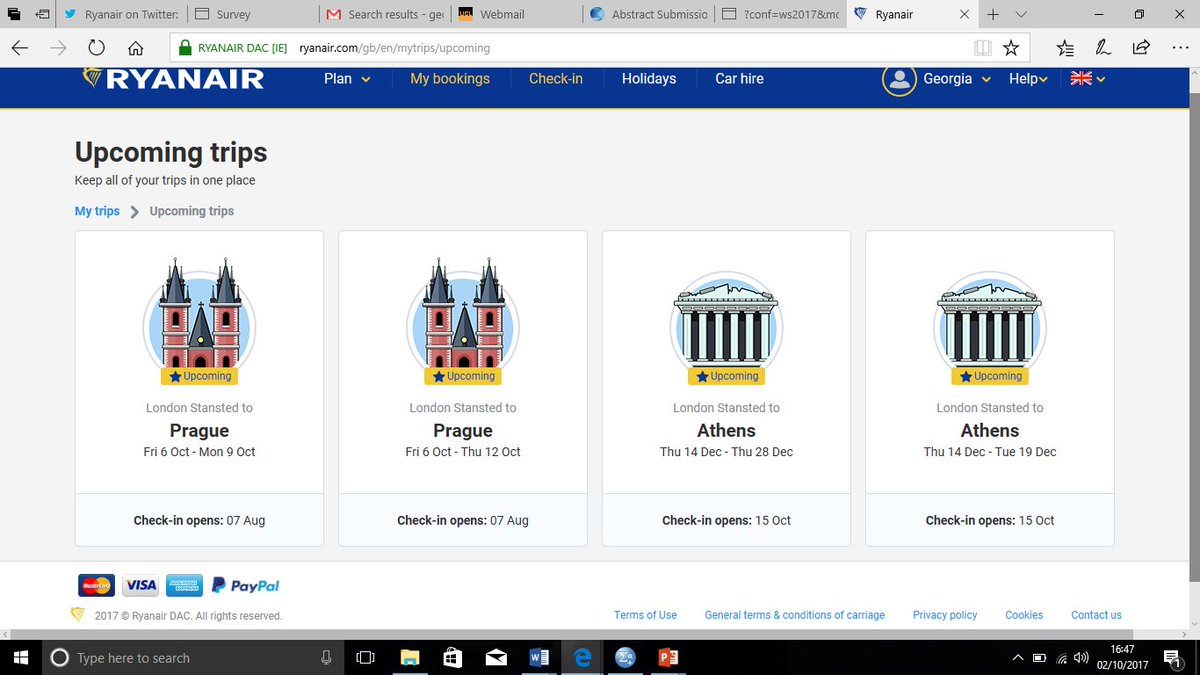Click the volume speaker tray icon
Viewport: 1200px width, 675px height.
[x=1081, y=658]
